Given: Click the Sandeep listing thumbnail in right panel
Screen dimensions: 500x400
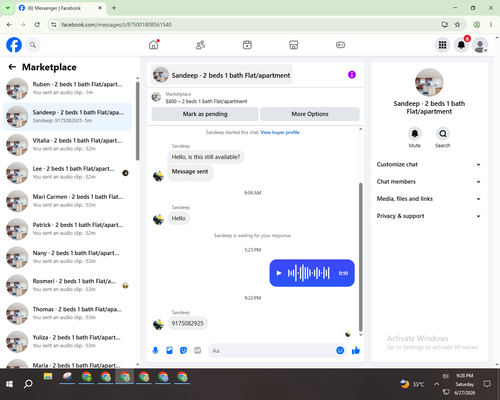Looking at the screenshot, I should tap(429, 82).
